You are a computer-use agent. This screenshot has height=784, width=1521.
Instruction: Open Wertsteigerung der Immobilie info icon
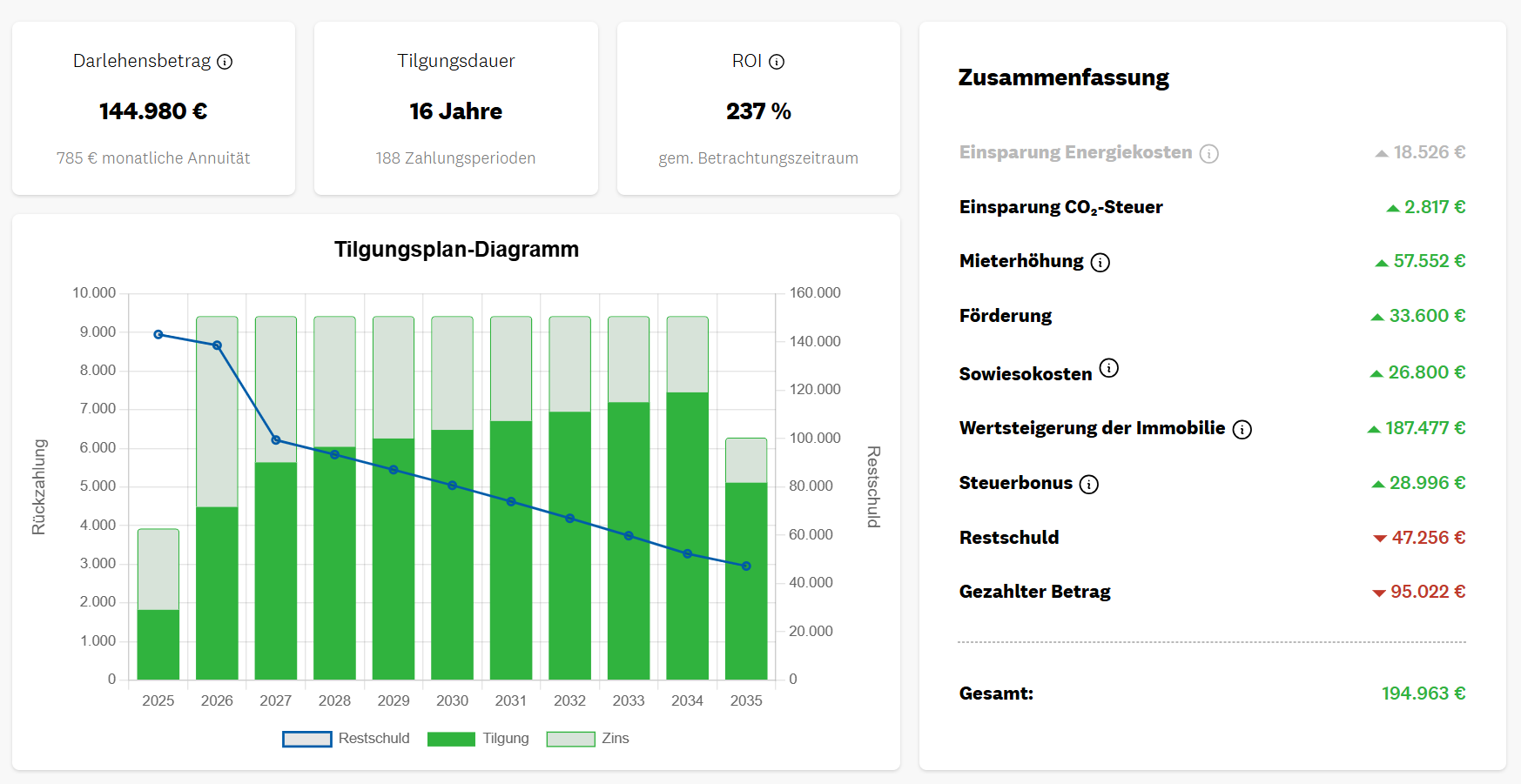click(1242, 430)
